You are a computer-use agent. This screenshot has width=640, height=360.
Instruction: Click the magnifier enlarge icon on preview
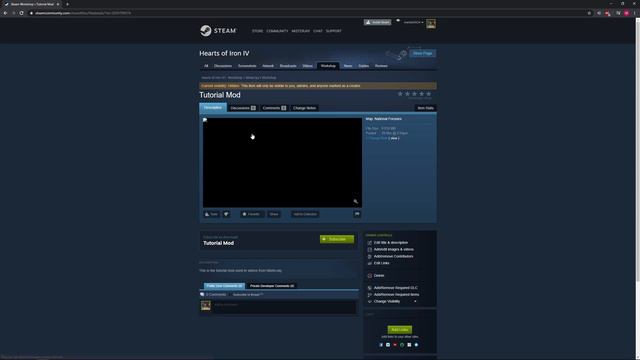356,201
